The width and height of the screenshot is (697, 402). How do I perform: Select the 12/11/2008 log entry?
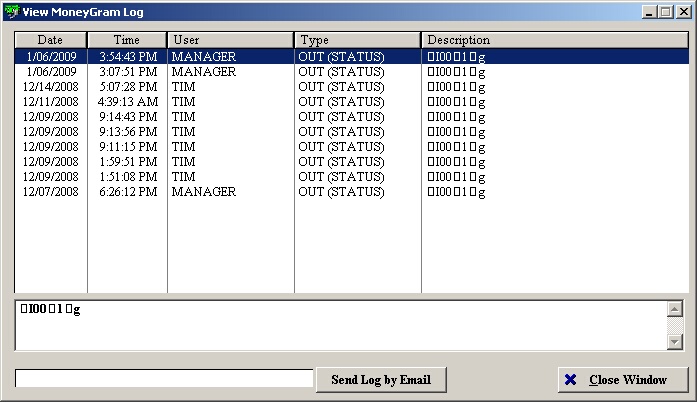coord(352,102)
